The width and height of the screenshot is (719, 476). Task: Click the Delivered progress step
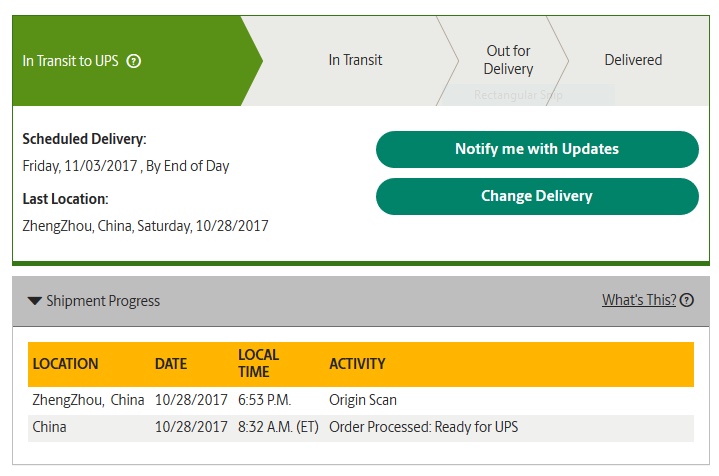(x=633, y=60)
